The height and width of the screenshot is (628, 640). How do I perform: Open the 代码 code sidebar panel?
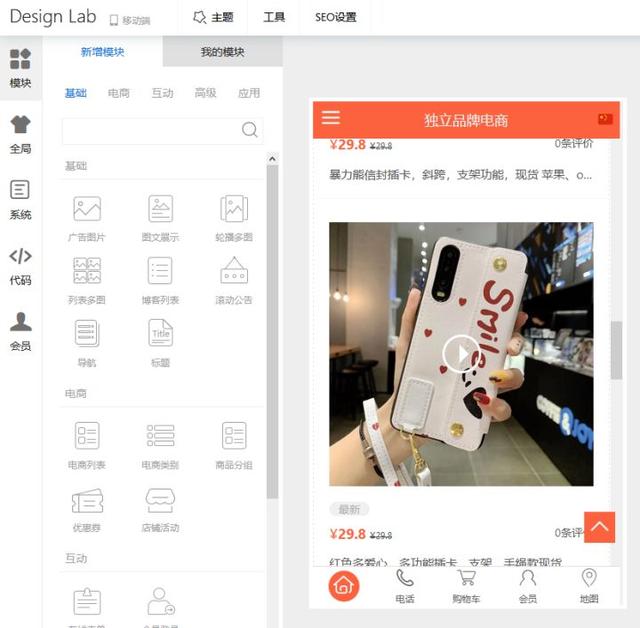[20, 266]
